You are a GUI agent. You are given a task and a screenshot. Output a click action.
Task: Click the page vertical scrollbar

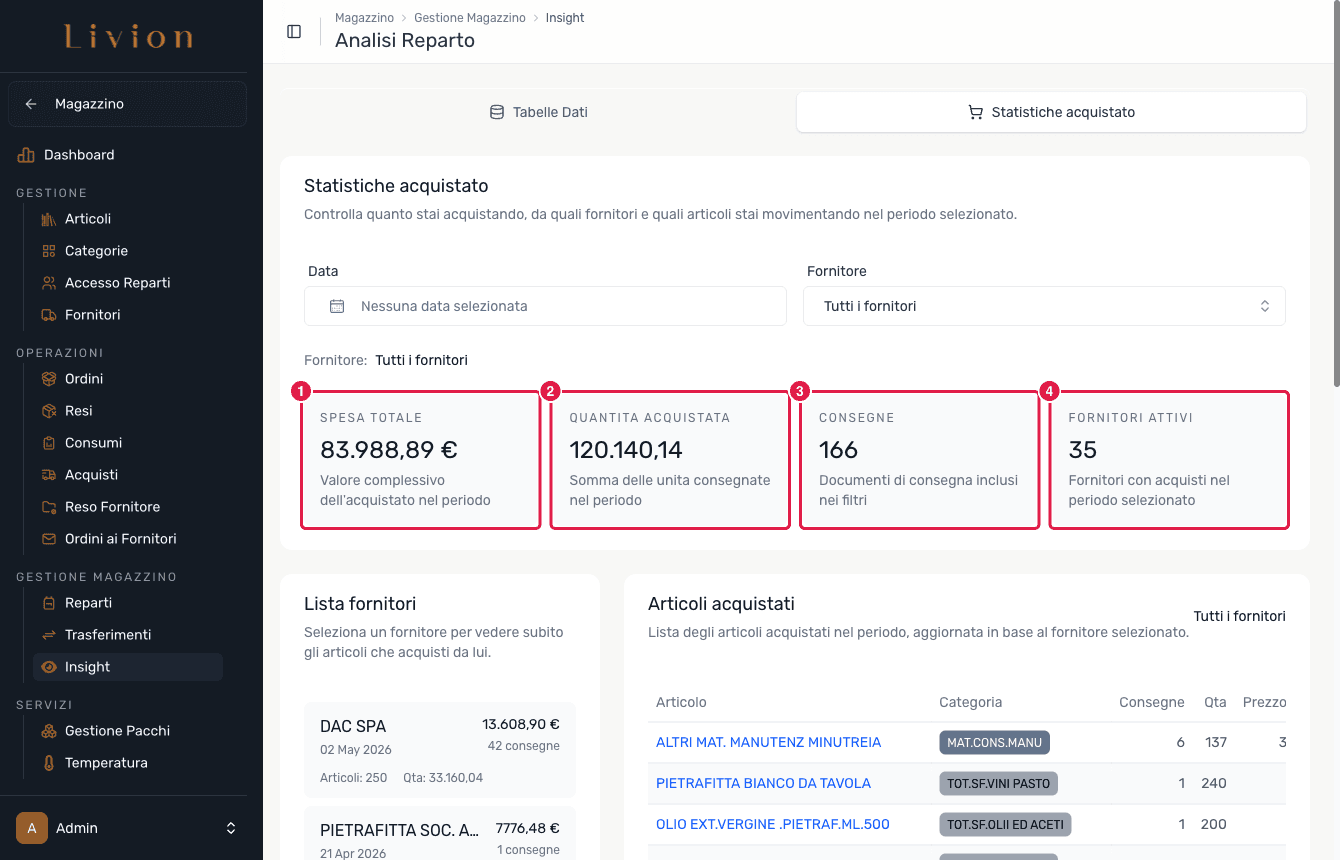1335,200
